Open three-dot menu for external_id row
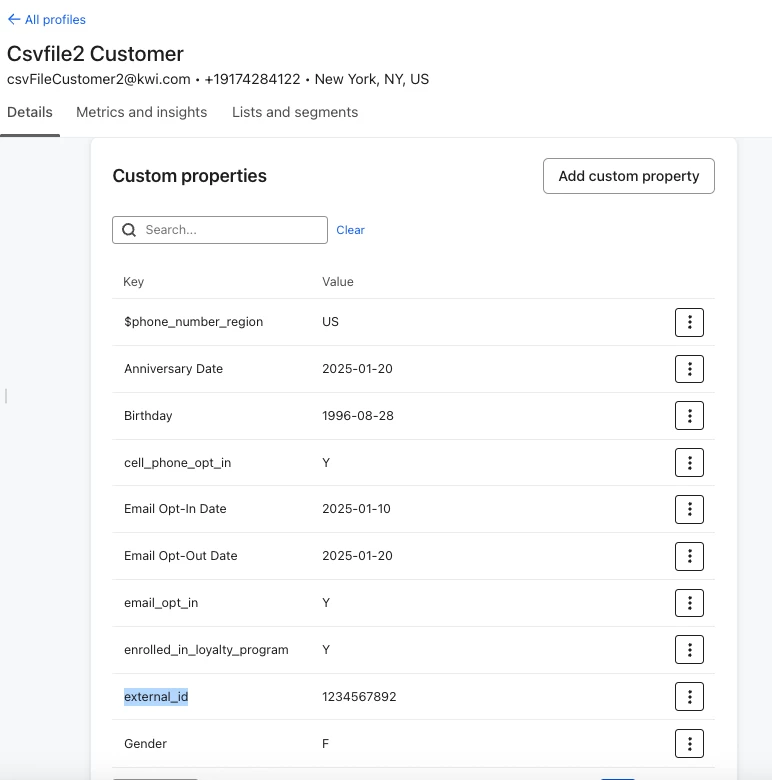This screenshot has width=772, height=780. [689, 697]
